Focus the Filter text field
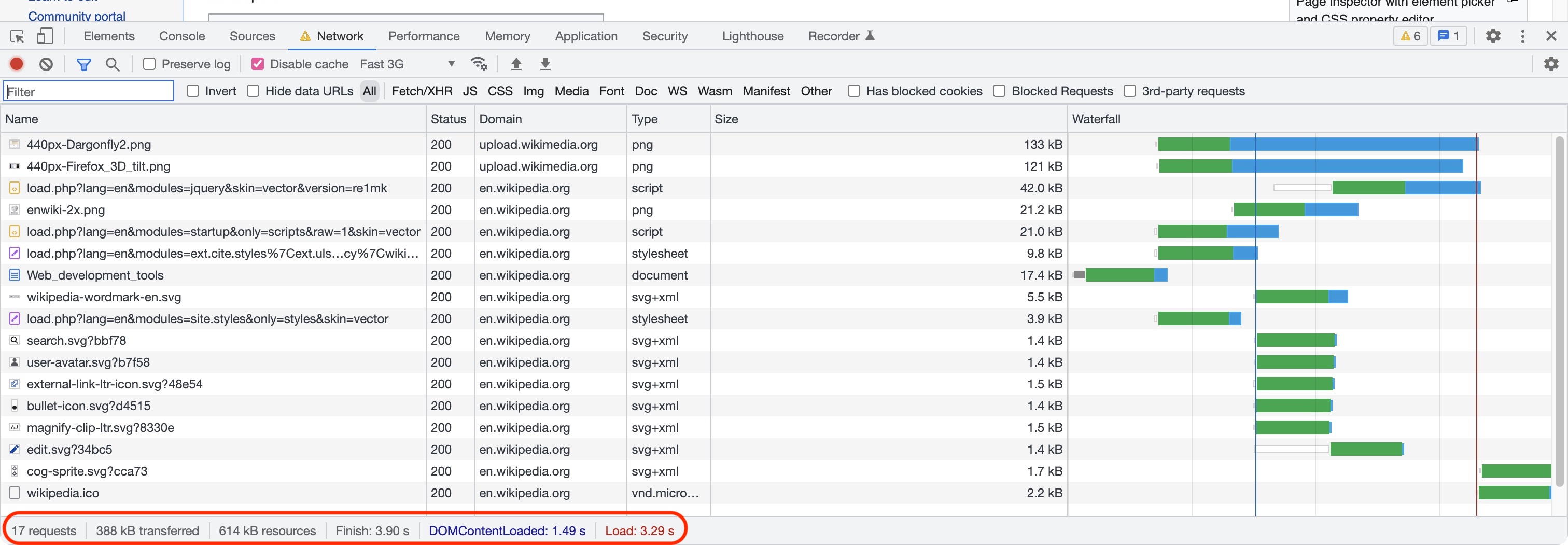The image size is (1568, 545). pos(89,91)
